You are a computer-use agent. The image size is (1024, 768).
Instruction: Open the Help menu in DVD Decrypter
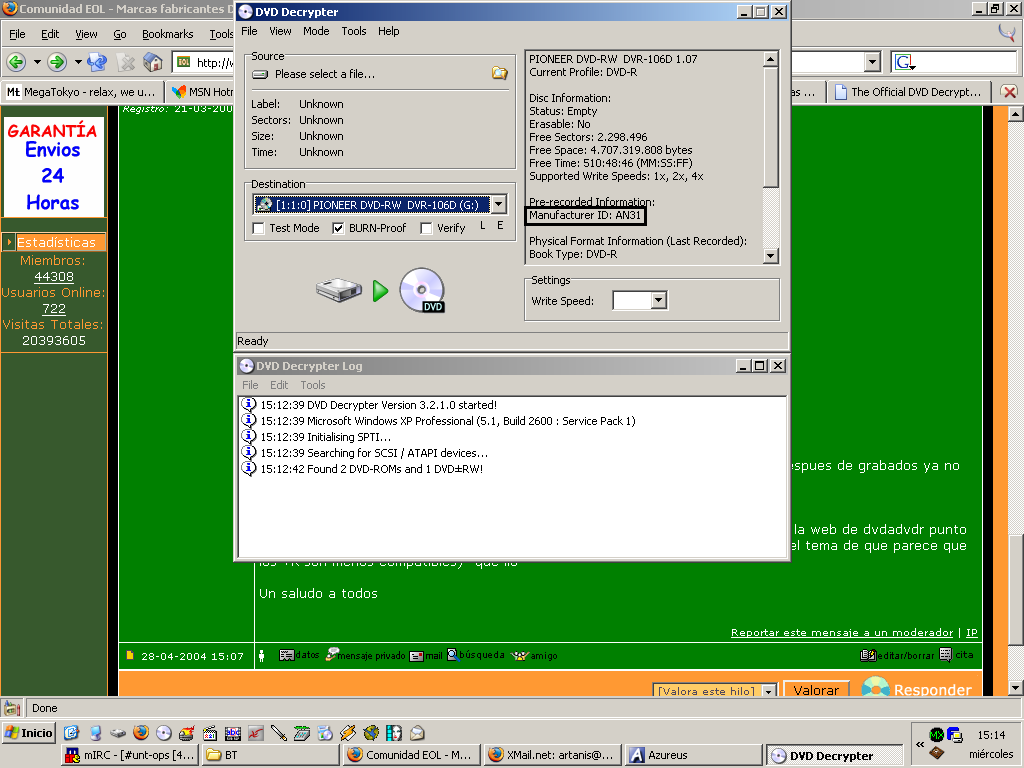click(x=389, y=31)
